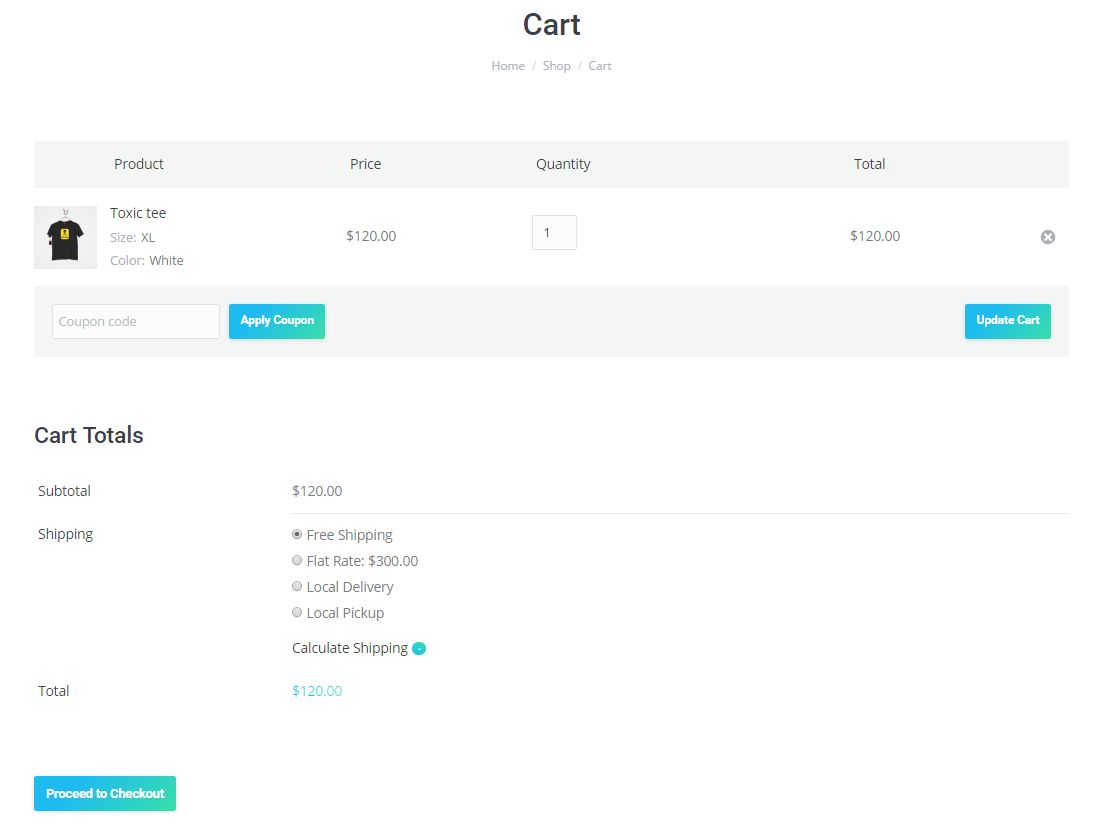Screen dimensions: 1118x835
Task: Click the Cart breadcrumb item
Action: point(600,66)
